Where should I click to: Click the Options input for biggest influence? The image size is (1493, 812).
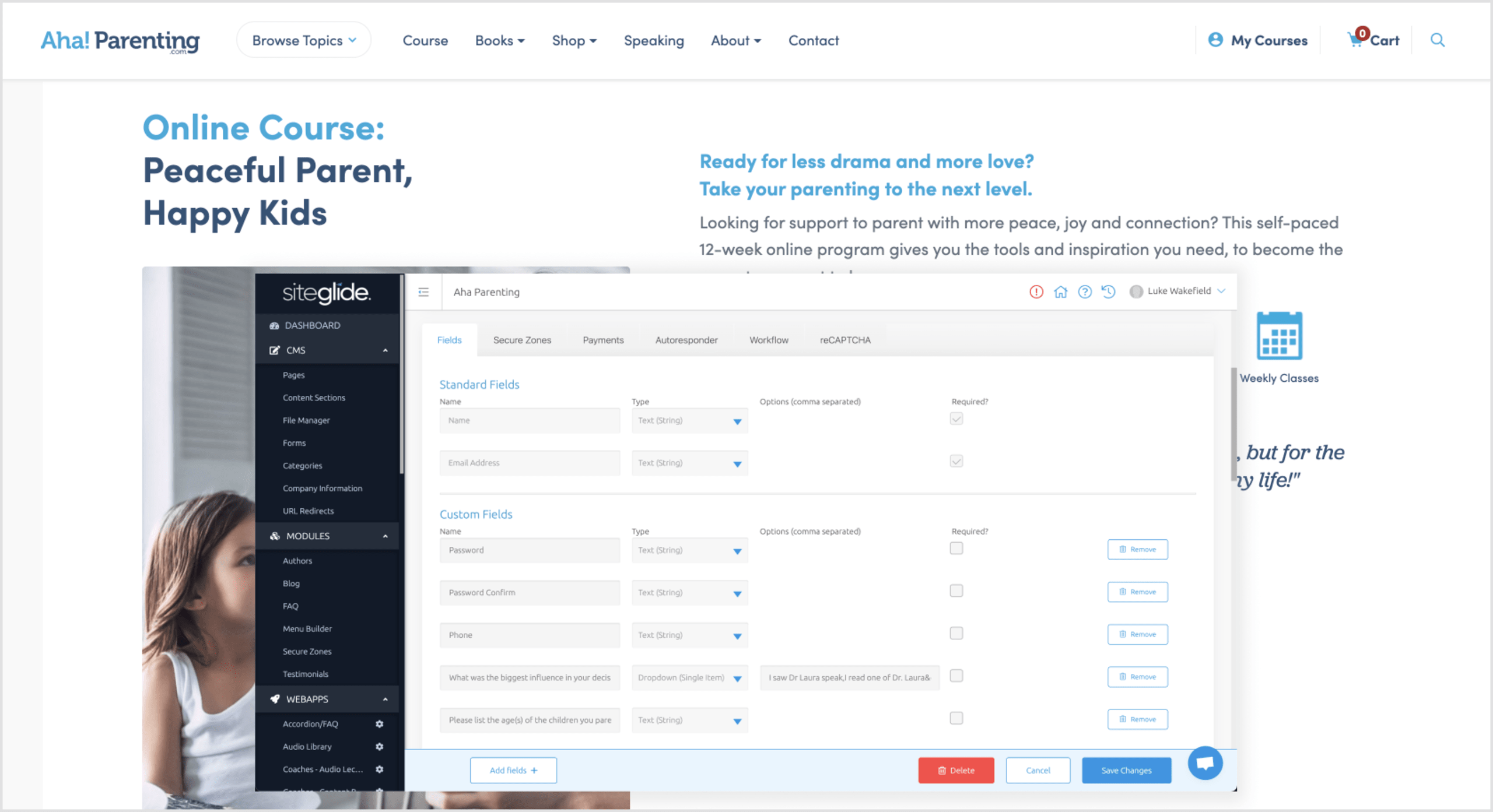[850, 678]
